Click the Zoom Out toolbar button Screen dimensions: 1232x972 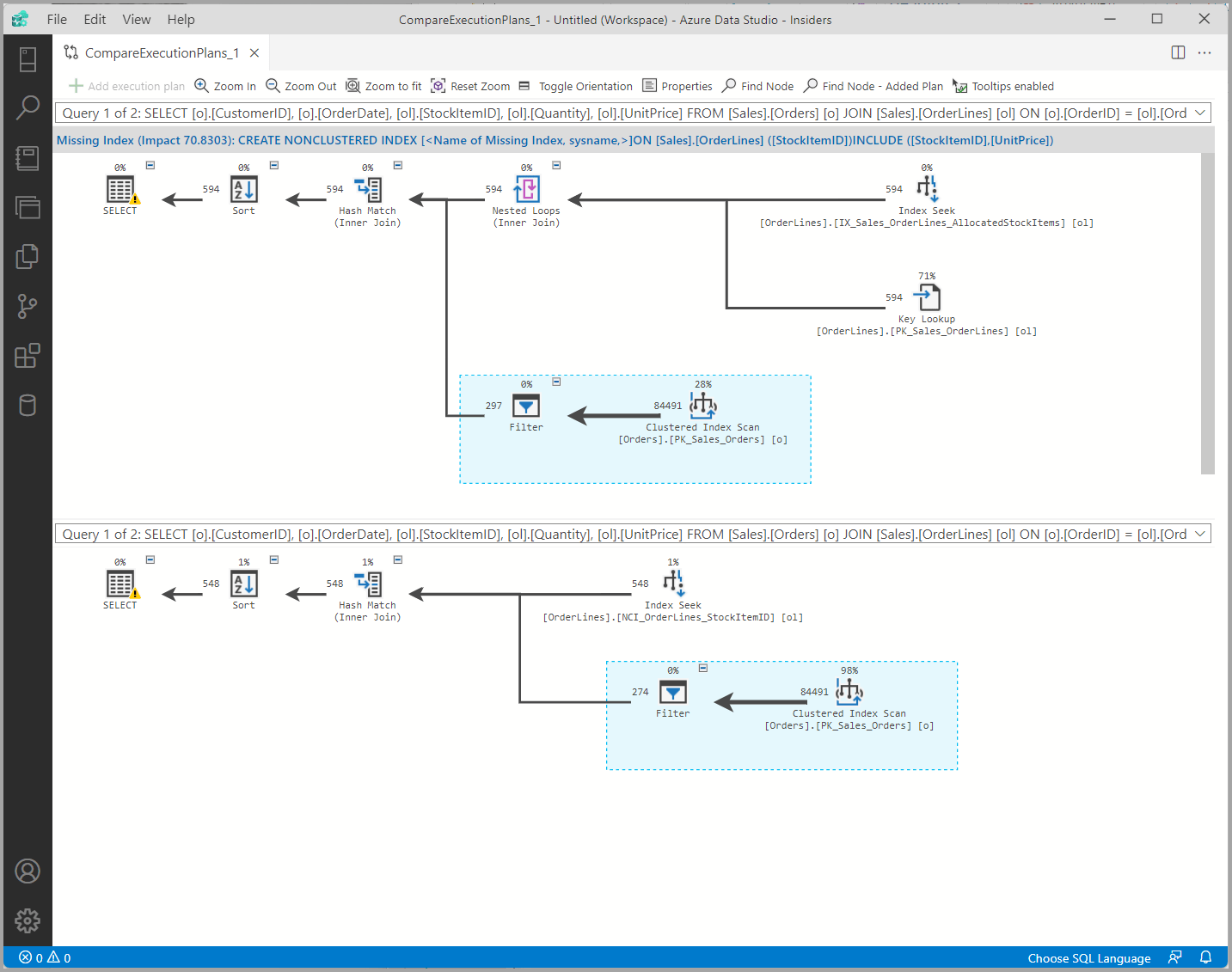tap(301, 86)
